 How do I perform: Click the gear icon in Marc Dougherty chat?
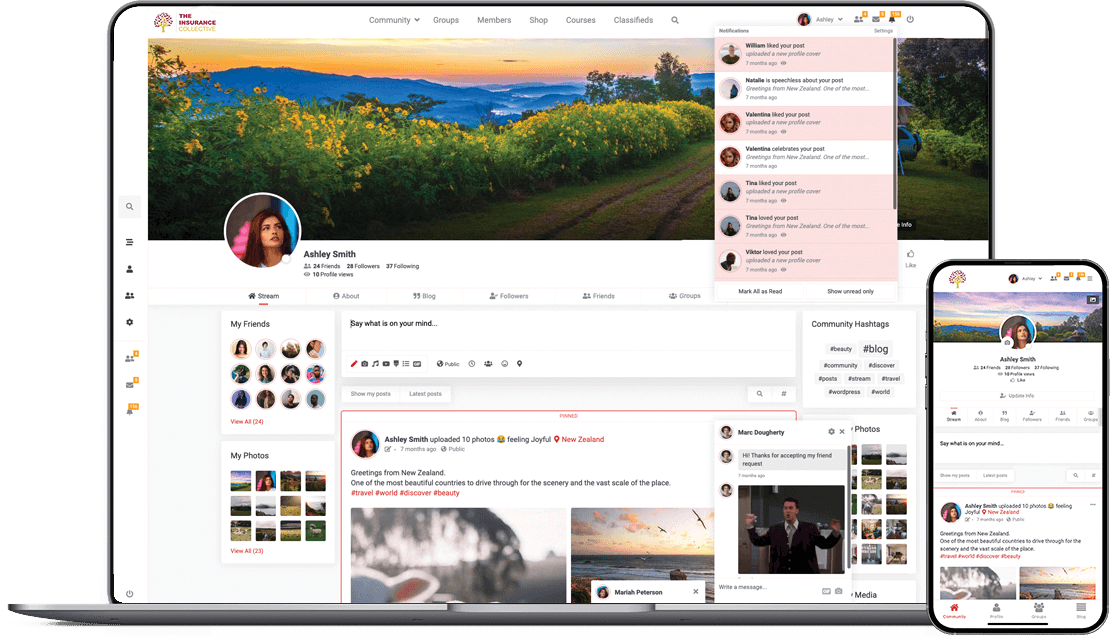pyautogui.click(x=831, y=432)
